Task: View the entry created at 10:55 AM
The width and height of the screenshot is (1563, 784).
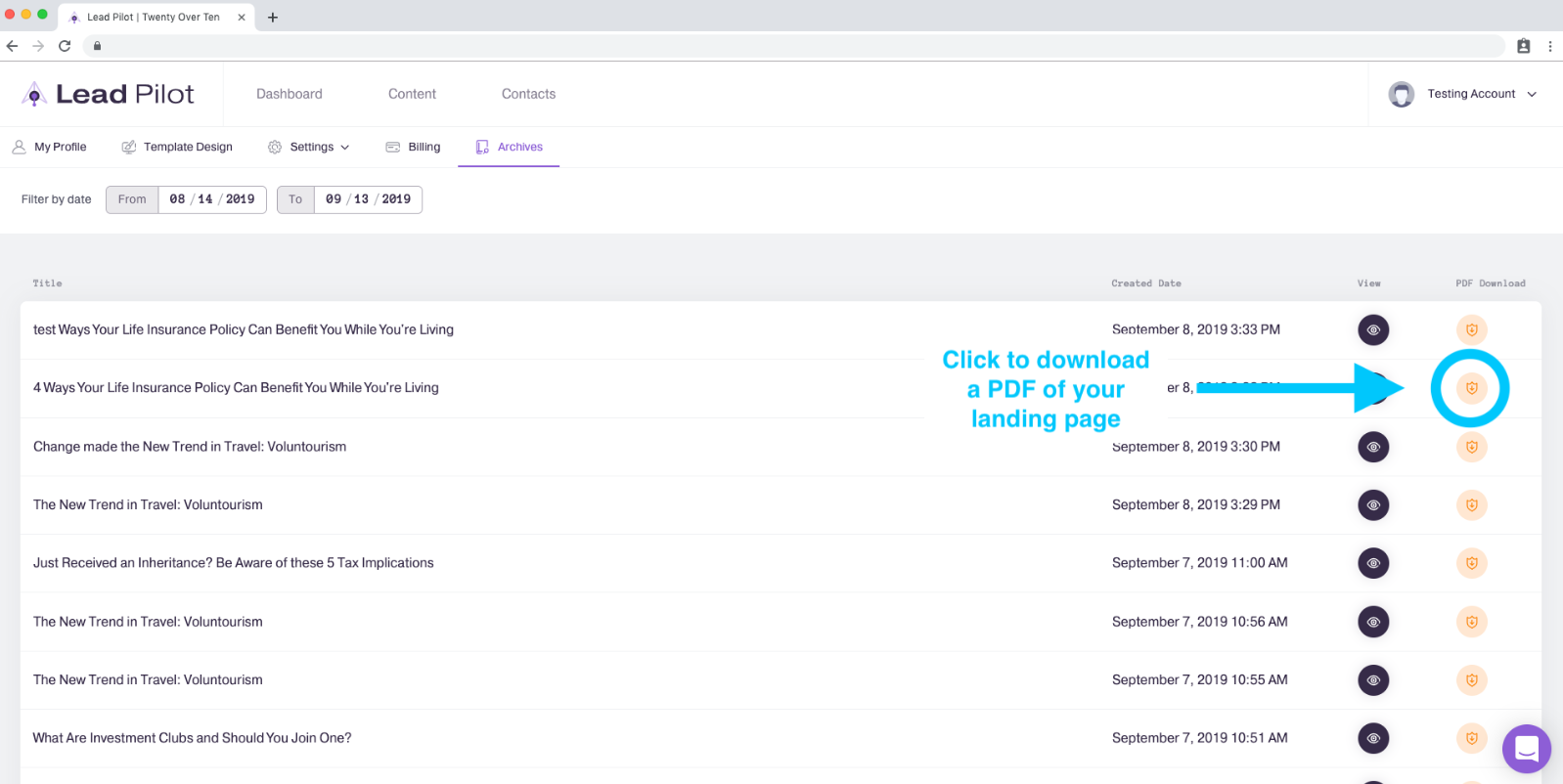Action: point(1373,679)
